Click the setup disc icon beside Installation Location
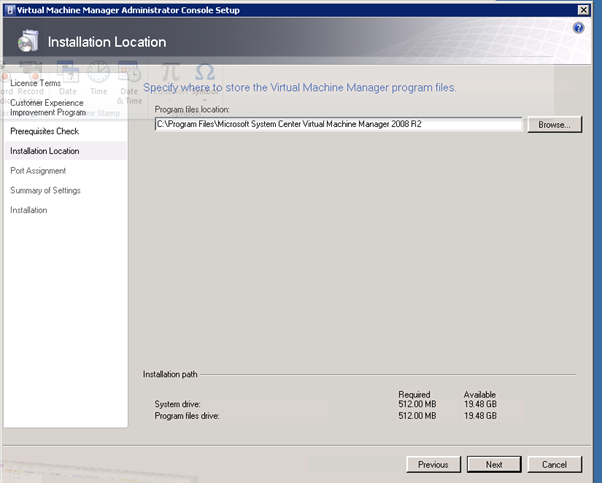602x483 pixels. (28, 41)
